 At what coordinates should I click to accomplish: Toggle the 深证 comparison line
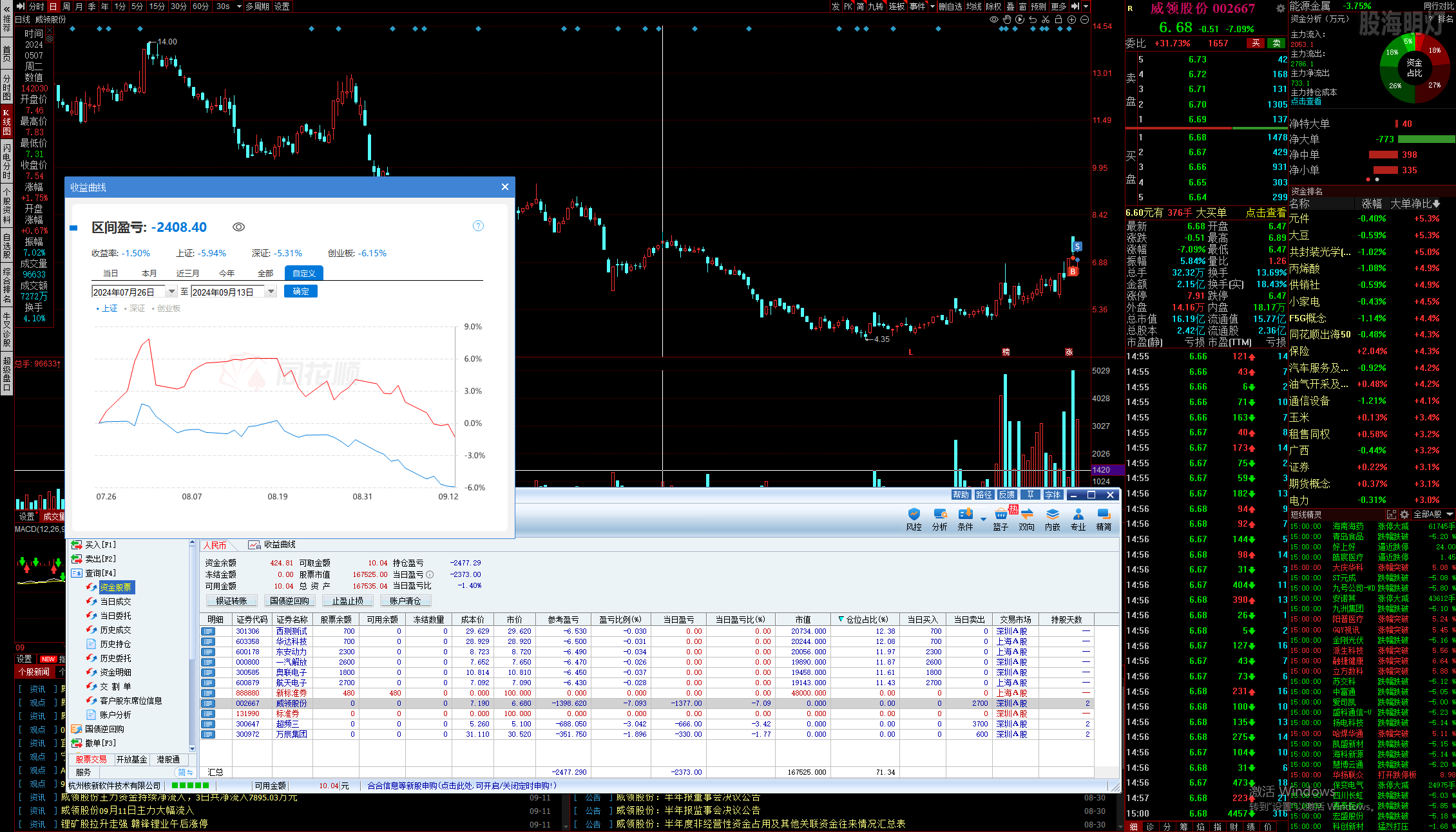pyautogui.click(x=135, y=308)
